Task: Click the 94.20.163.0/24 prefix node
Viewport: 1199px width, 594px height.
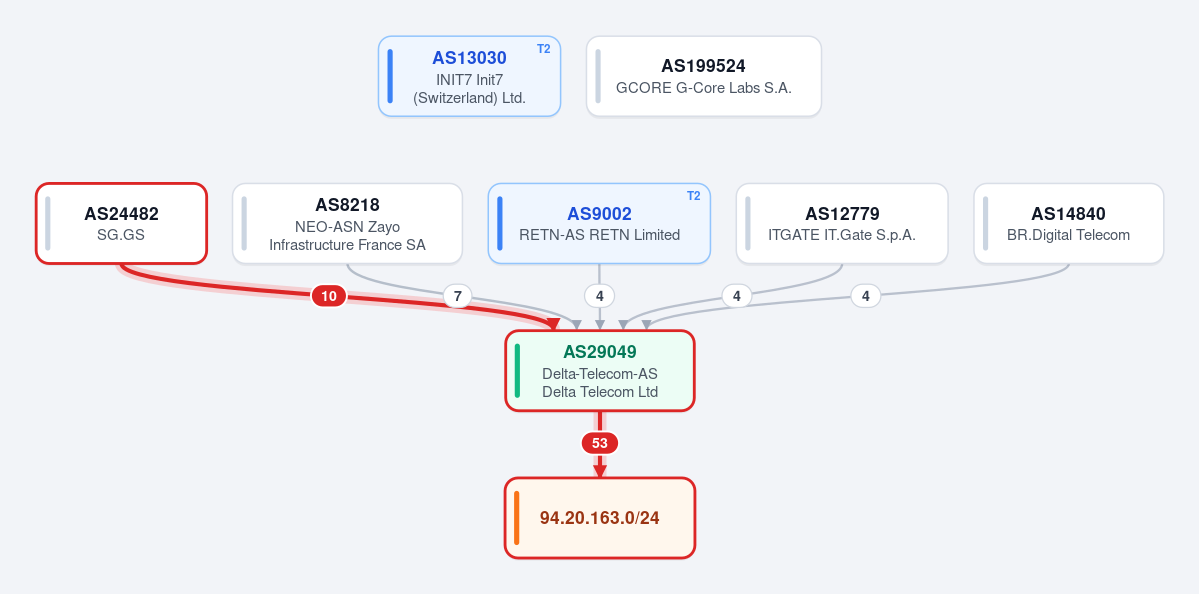Action: tap(600, 518)
